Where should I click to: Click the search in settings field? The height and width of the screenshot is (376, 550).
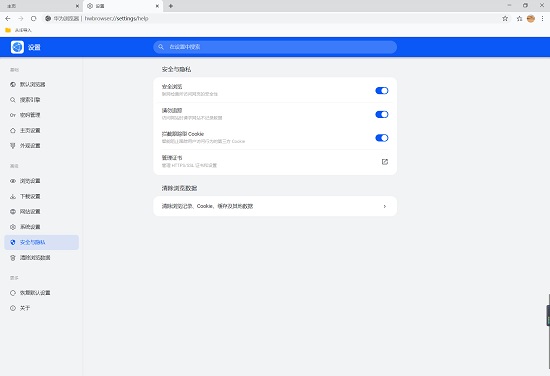click(275, 47)
